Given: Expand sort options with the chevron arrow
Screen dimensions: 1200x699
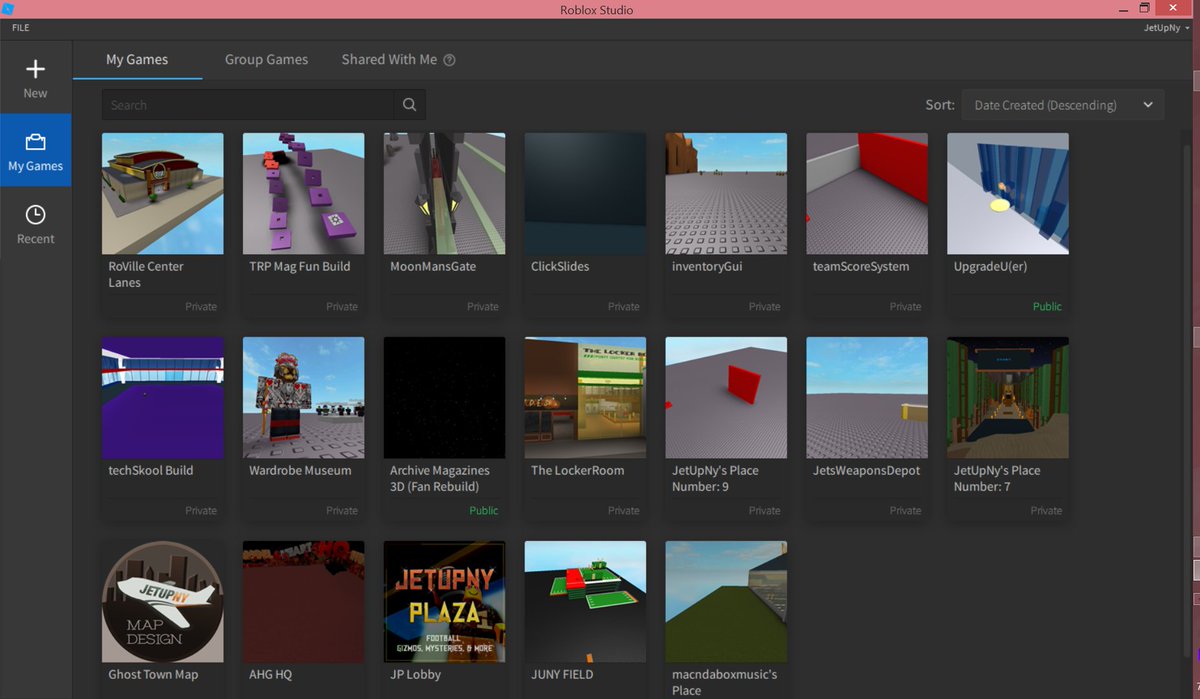Looking at the screenshot, I should point(1147,104).
